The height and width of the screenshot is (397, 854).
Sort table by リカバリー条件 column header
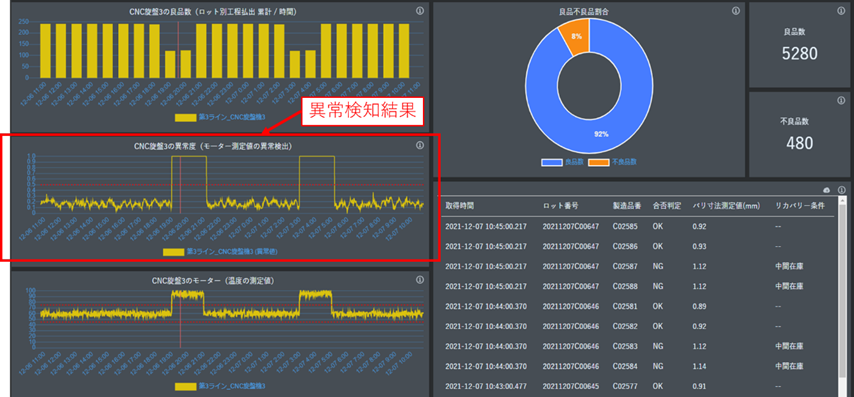click(x=800, y=206)
